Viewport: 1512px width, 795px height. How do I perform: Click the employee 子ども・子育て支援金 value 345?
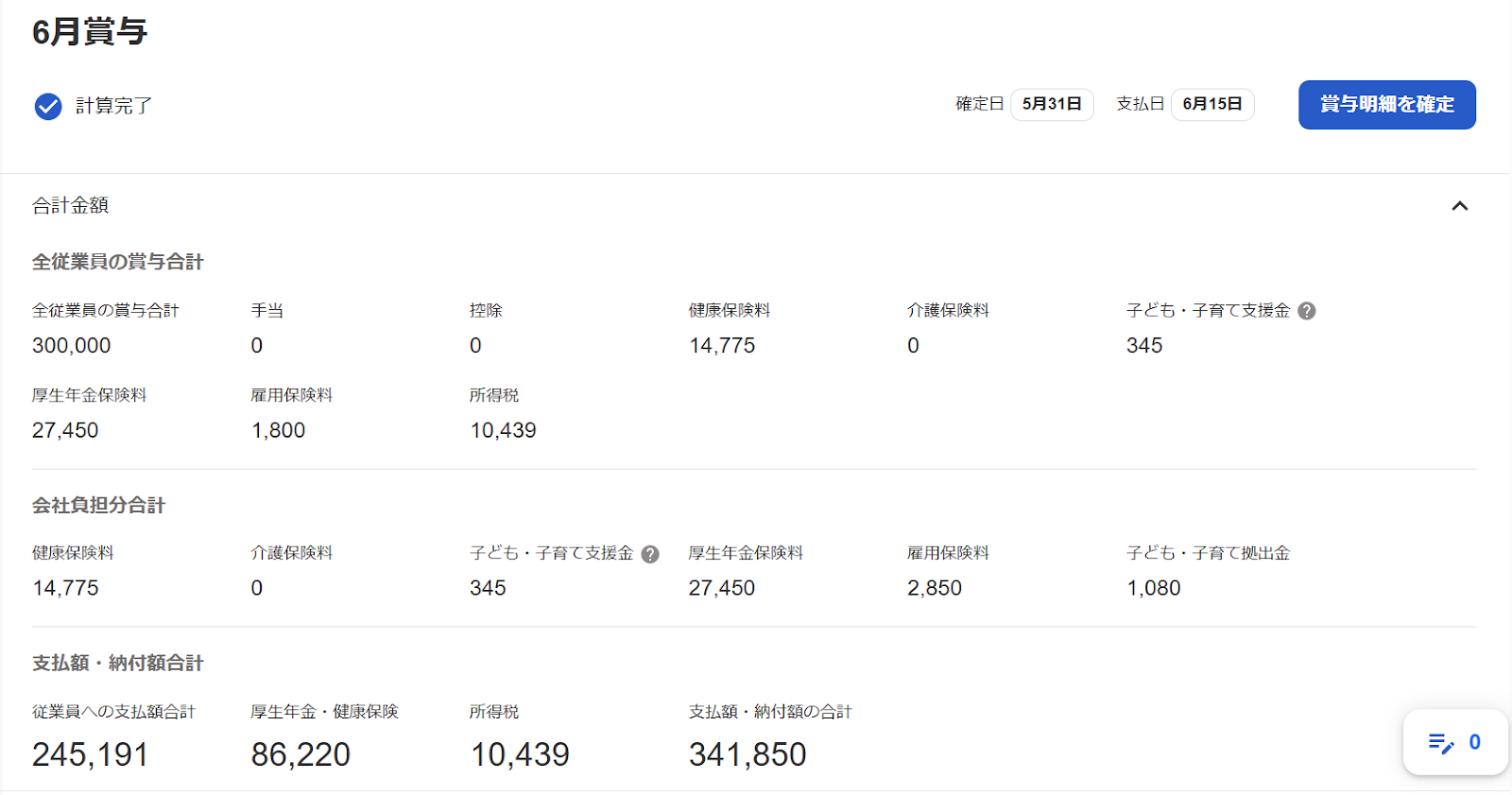(1144, 346)
